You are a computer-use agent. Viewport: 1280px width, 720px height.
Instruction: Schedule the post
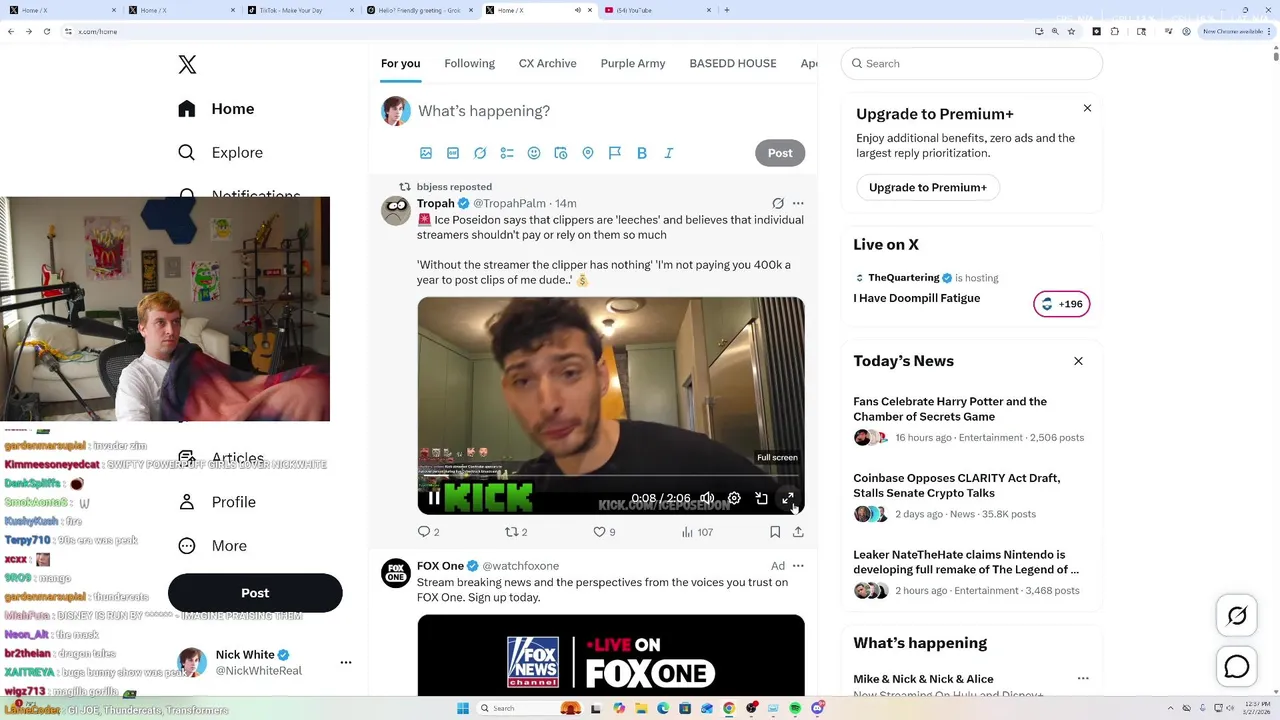pyautogui.click(x=561, y=153)
